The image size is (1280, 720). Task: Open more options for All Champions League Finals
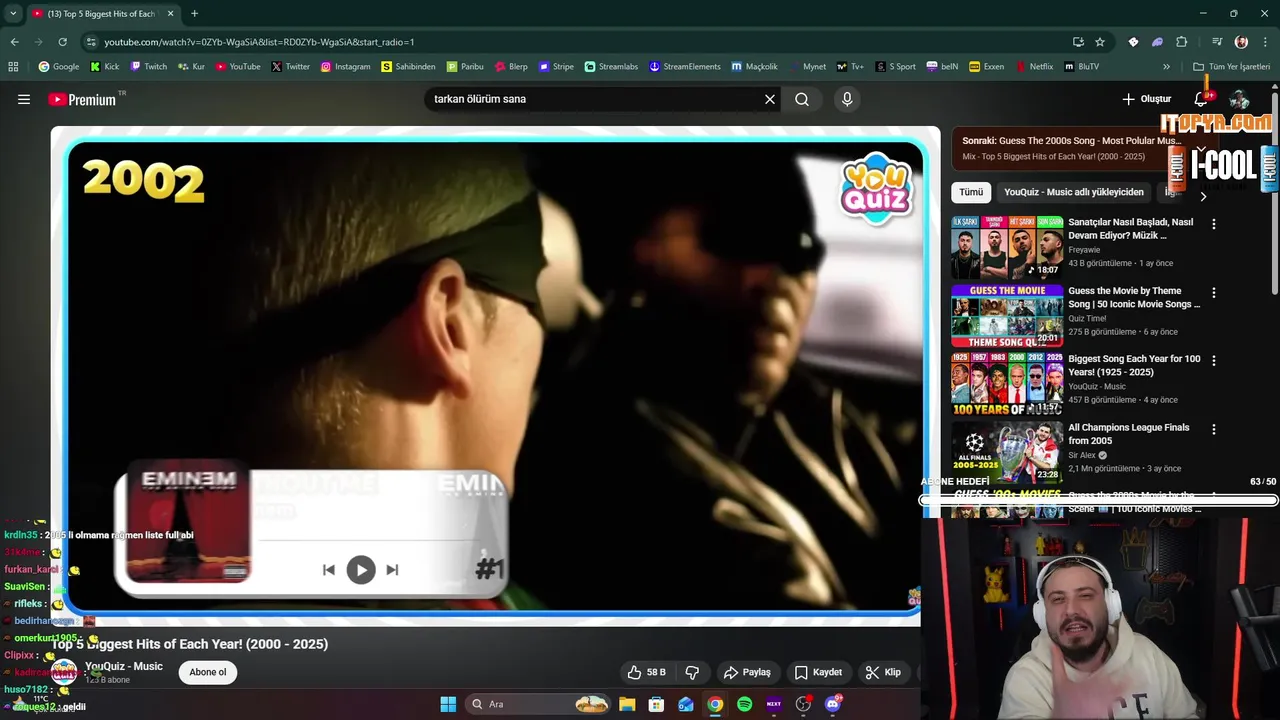1214,429
